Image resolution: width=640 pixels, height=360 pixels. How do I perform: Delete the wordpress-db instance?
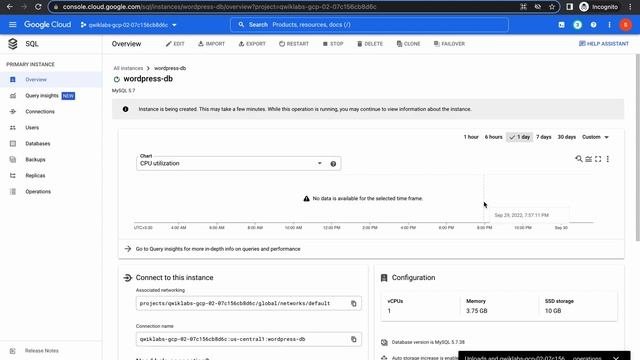(370, 44)
